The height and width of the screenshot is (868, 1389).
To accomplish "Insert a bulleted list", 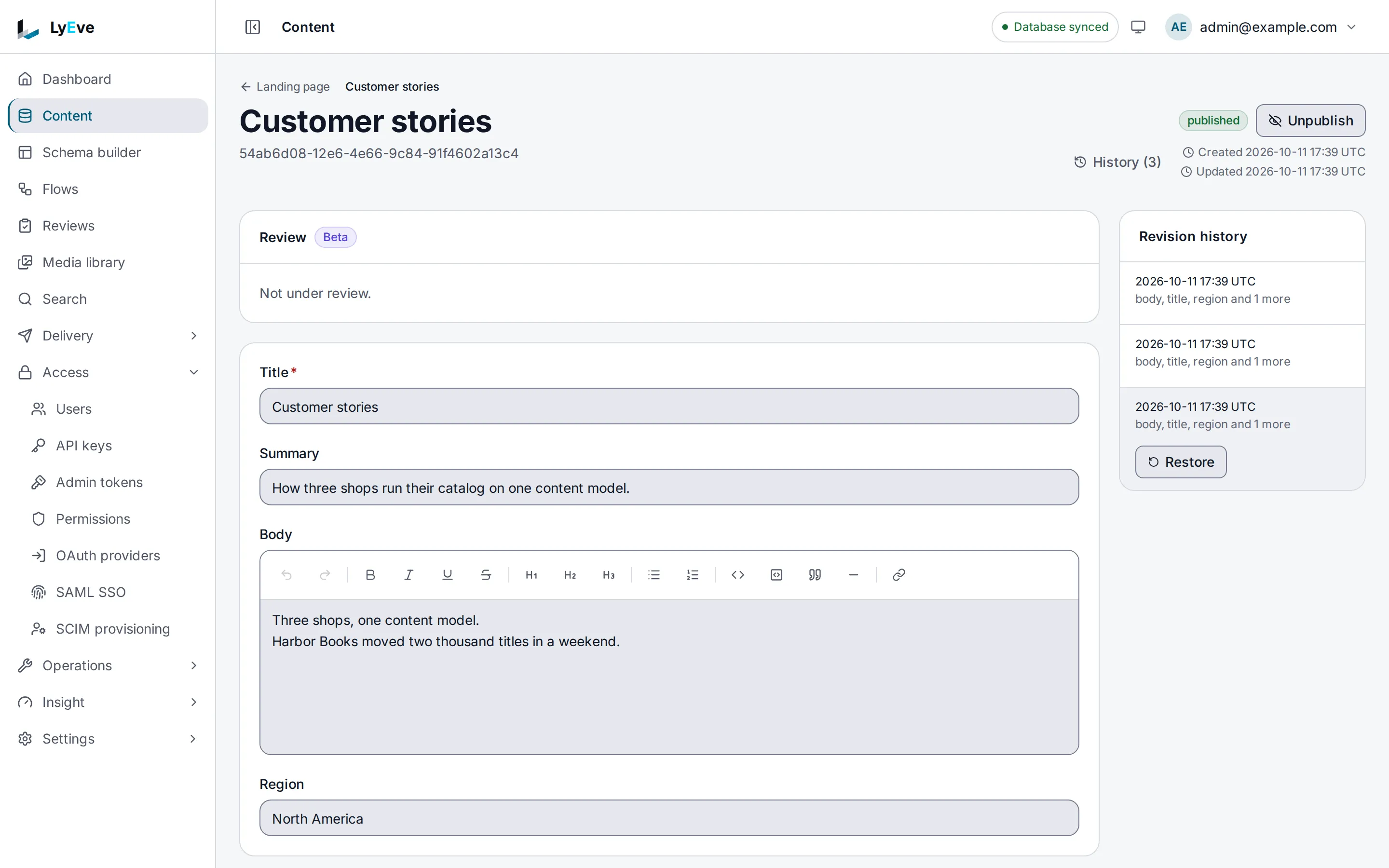I will [654, 575].
